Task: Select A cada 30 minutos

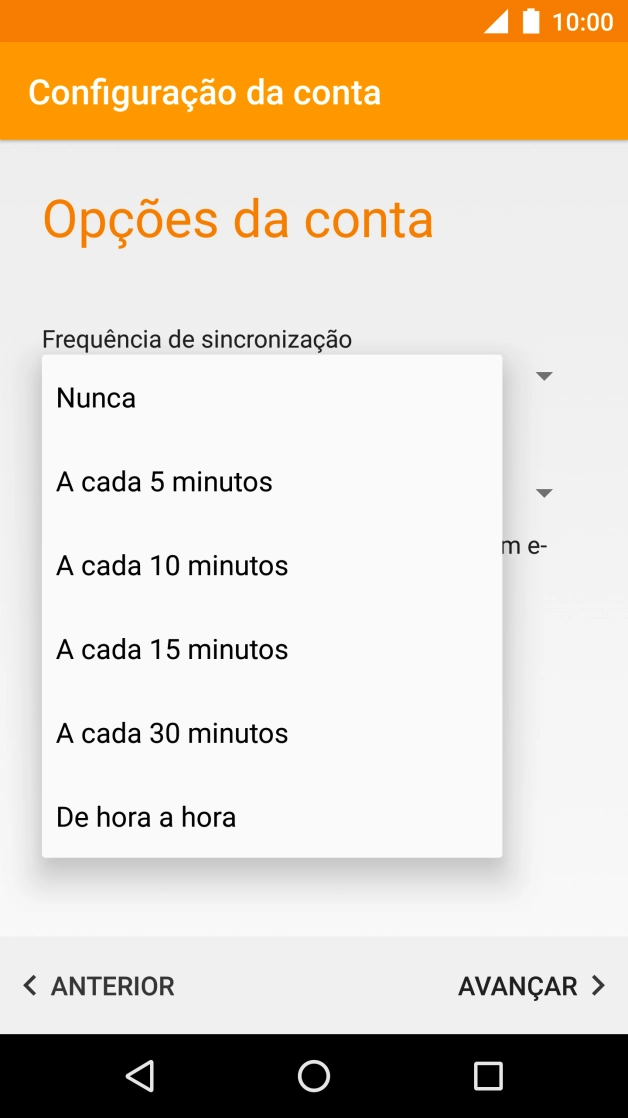Action: tap(170, 733)
